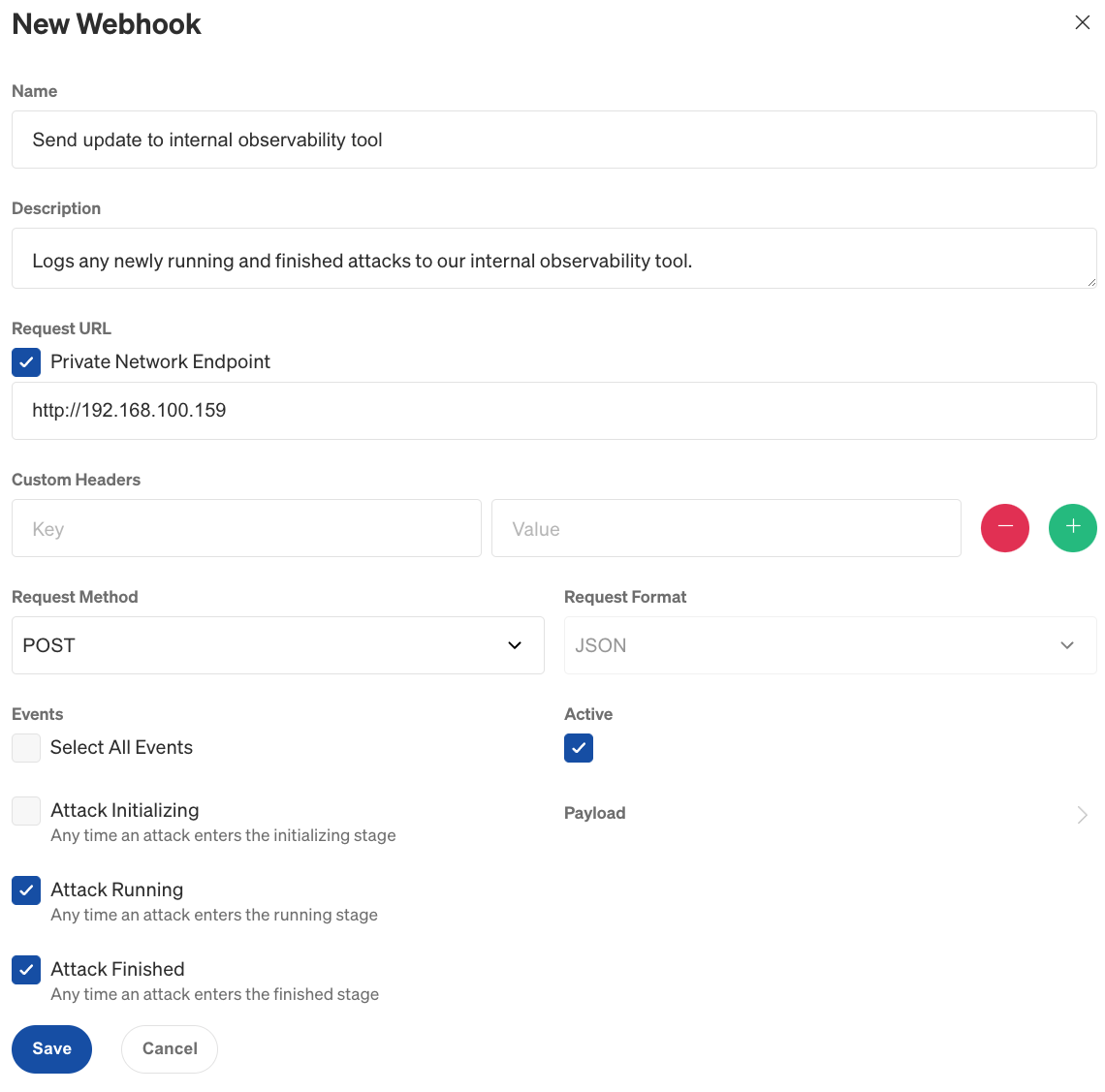Uncheck the Attack Running event

tap(26, 889)
